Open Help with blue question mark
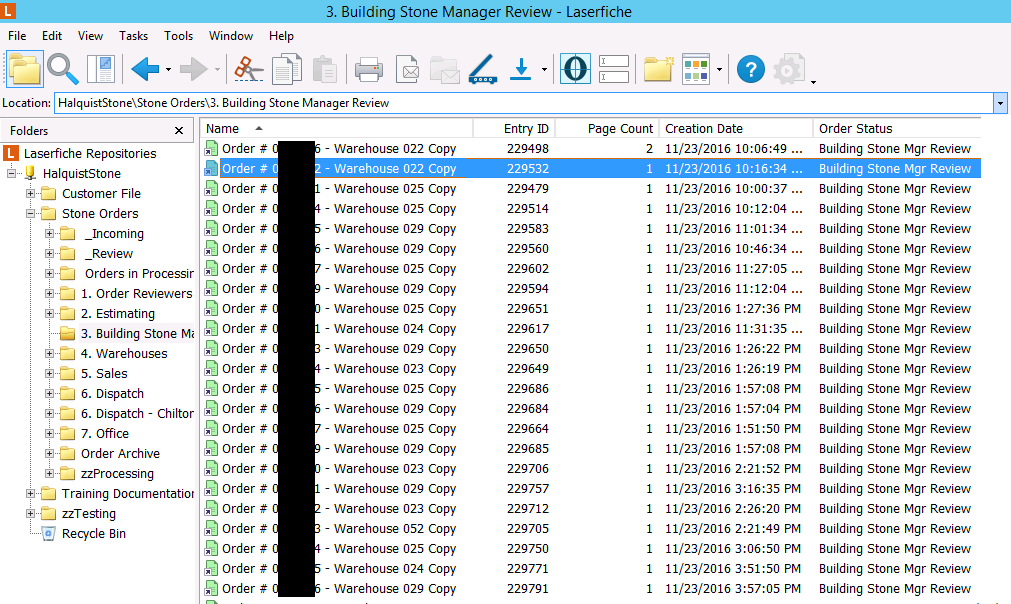Viewport: 1011px width, 604px height. pyautogui.click(x=751, y=69)
